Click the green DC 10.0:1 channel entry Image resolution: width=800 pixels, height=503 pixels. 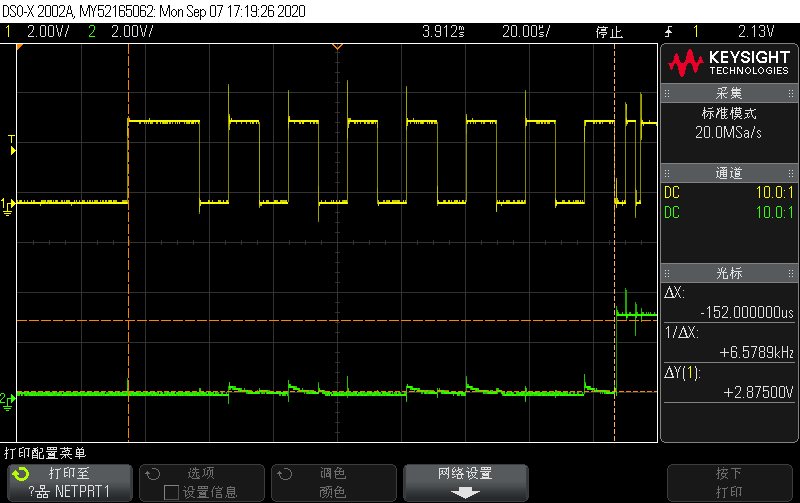729,213
